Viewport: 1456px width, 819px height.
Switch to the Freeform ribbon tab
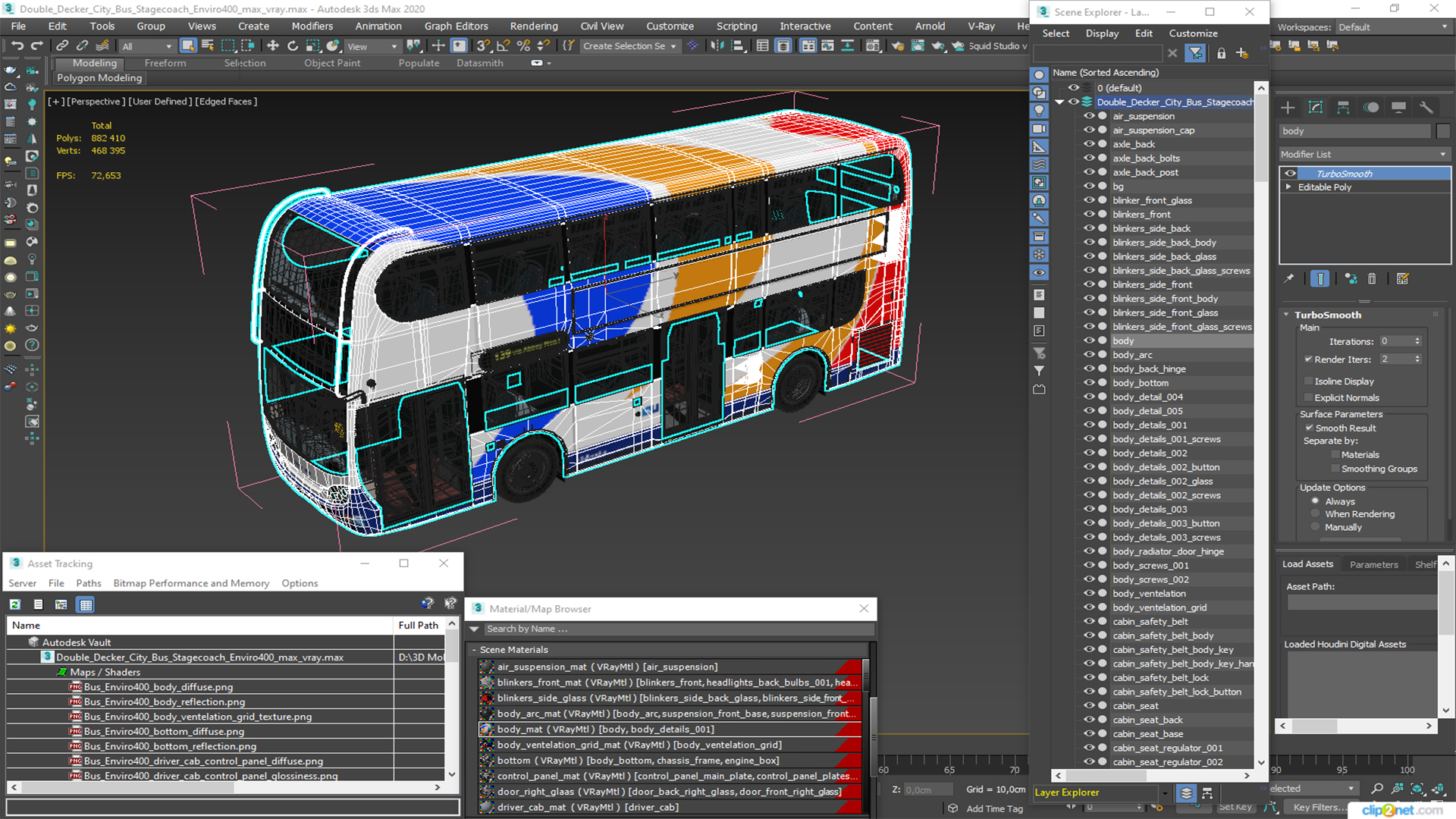pos(165,63)
